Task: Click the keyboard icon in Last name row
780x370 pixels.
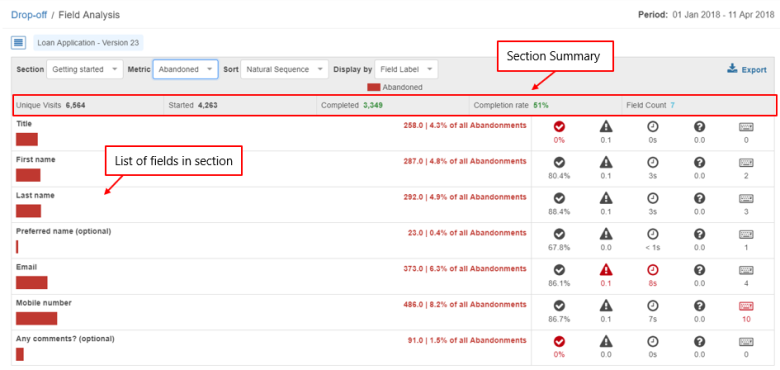Action: [746, 198]
